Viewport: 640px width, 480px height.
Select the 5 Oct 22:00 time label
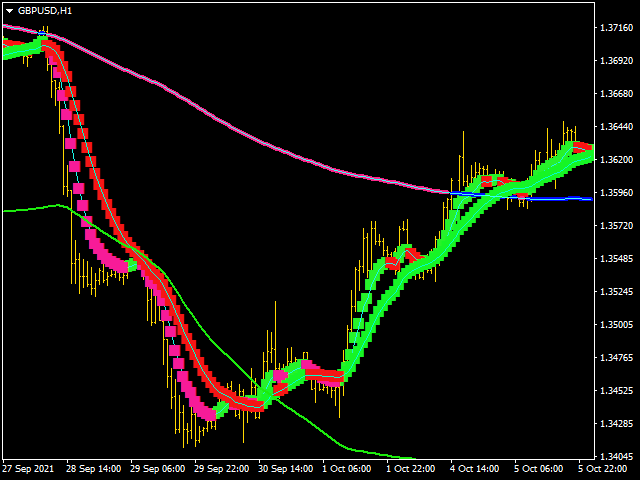point(602,469)
